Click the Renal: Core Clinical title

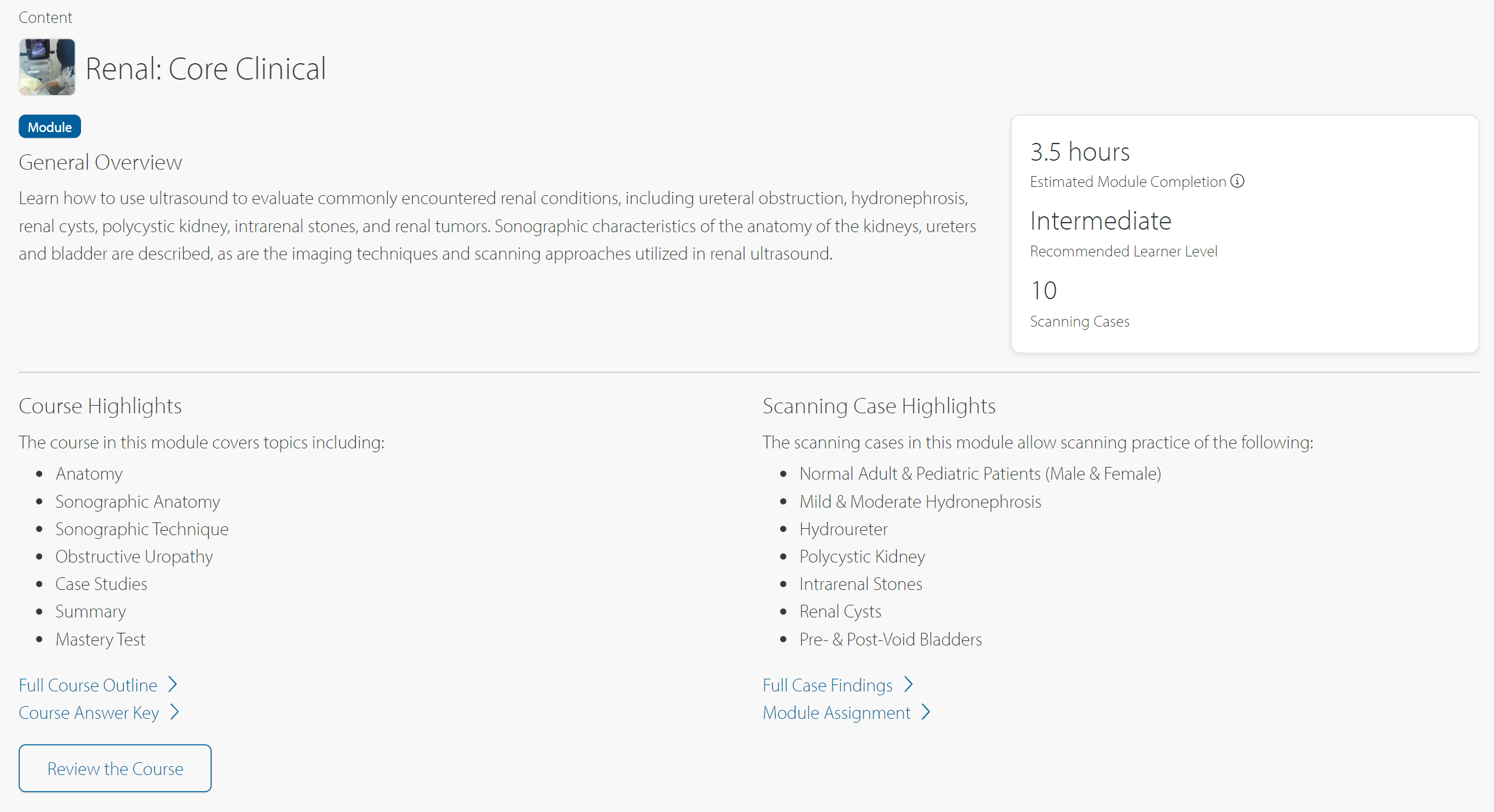pyautogui.click(x=205, y=69)
